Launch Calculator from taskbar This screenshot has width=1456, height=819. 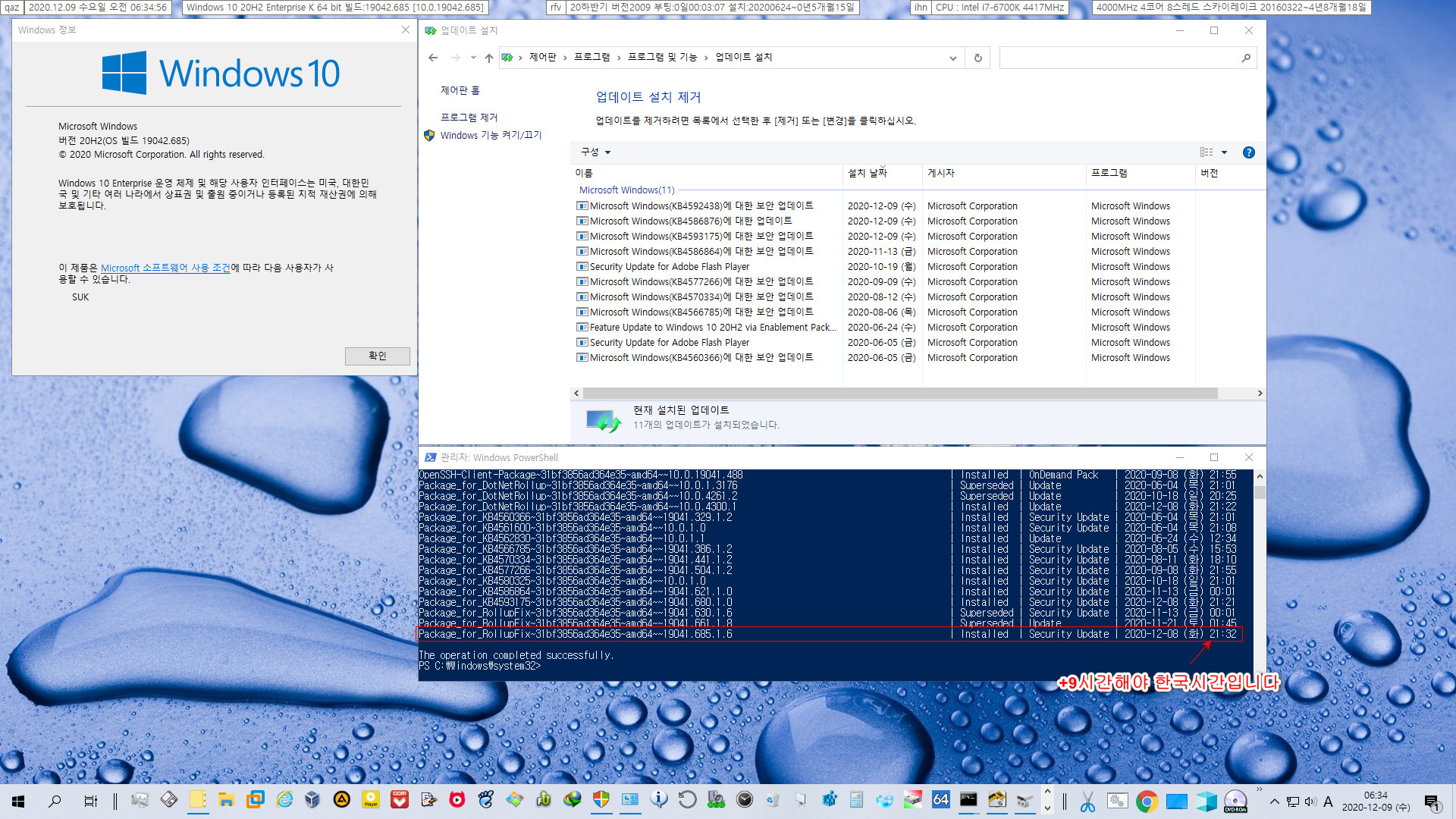pos(857,800)
